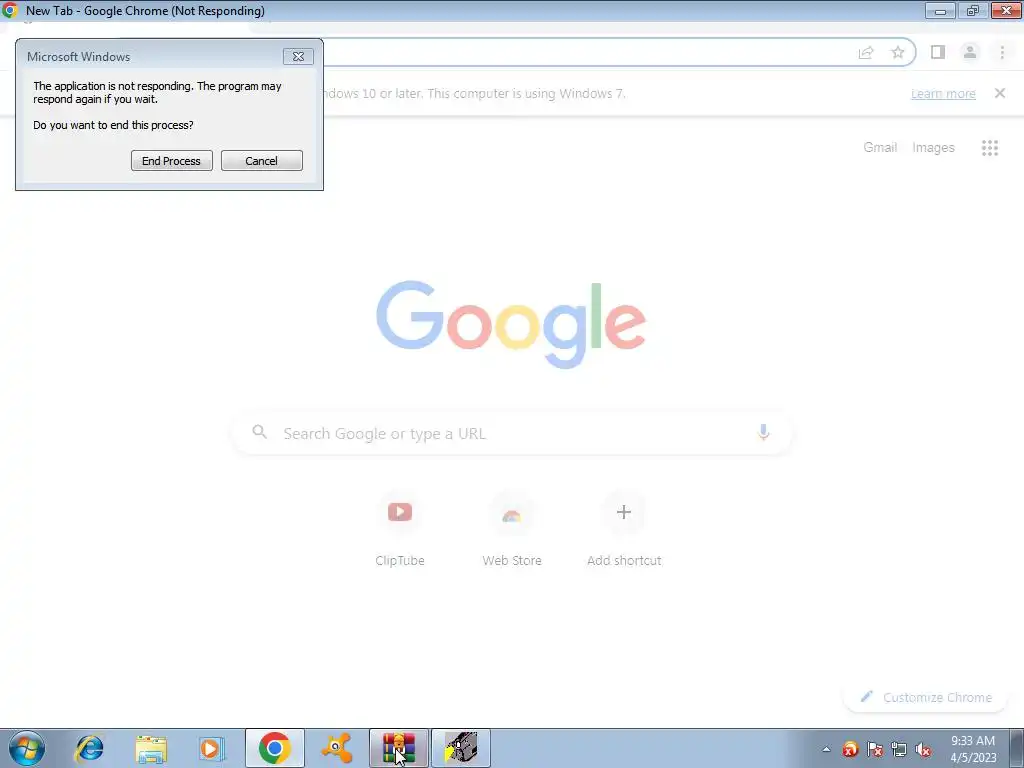Viewport: 1024px width, 768px height.
Task: Minimize the Chrome window
Action: pos(940,10)
